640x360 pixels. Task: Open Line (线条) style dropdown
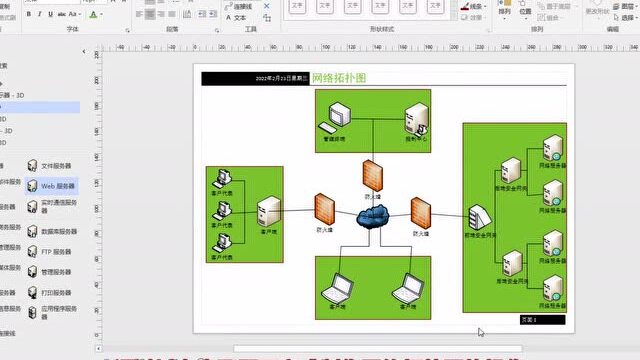point(473,7)
